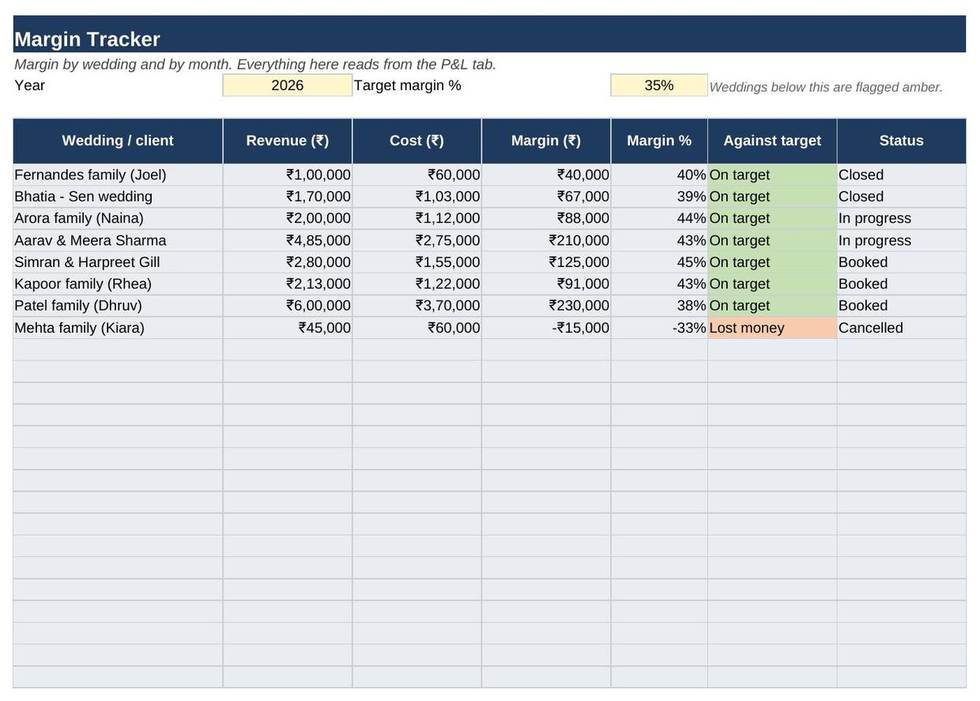
Task: Select revenue cell ₹2,00,000
Action: pyautogui.click(x=288, y=219)
